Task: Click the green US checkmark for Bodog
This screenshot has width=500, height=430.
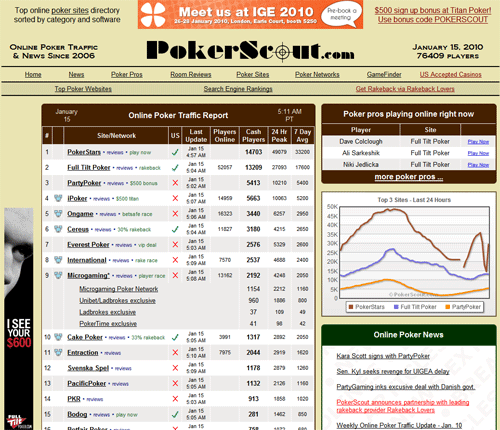Action: click(x=175, y=415)
